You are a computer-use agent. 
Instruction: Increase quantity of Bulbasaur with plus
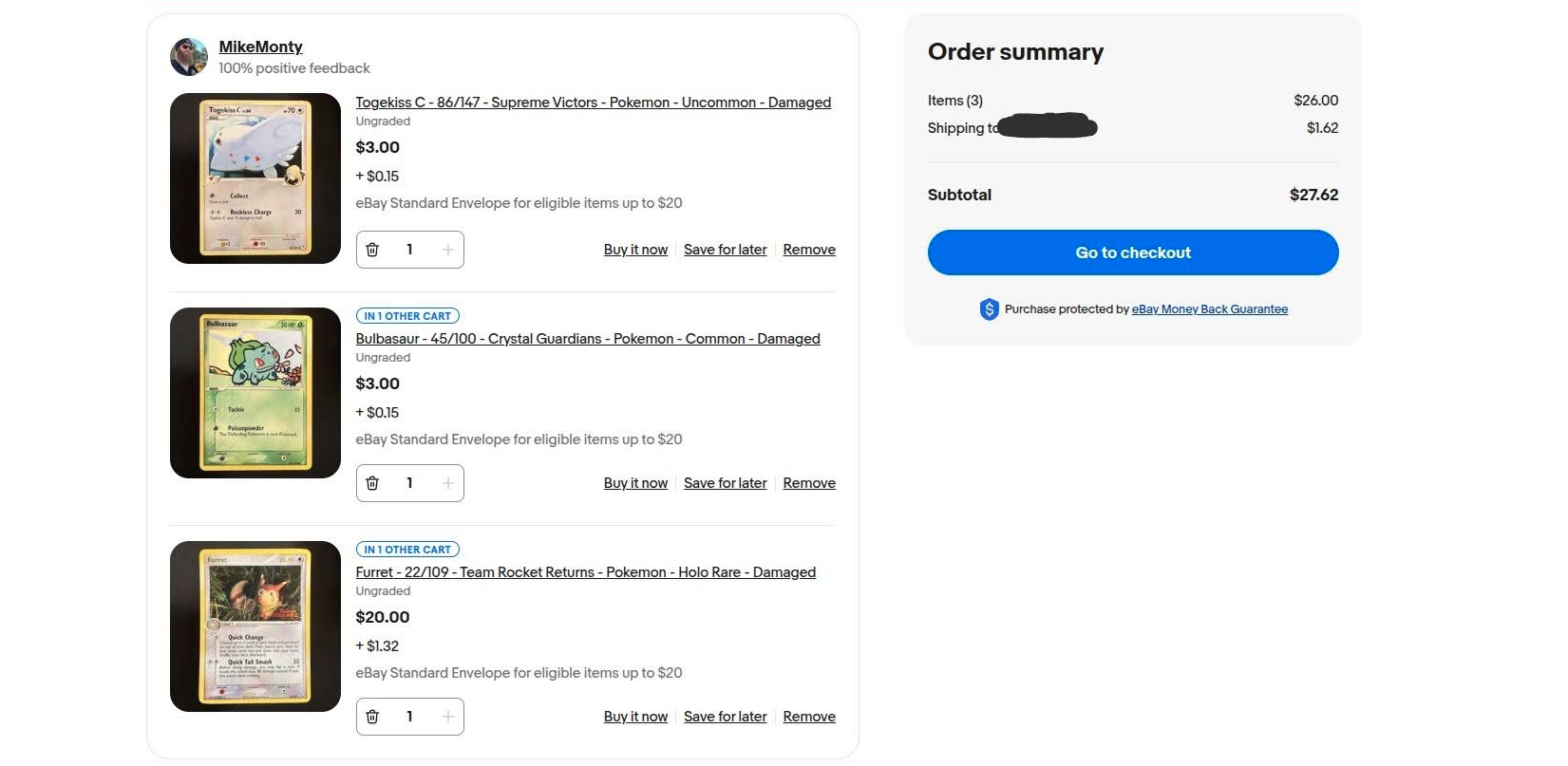tap(447, 483)
